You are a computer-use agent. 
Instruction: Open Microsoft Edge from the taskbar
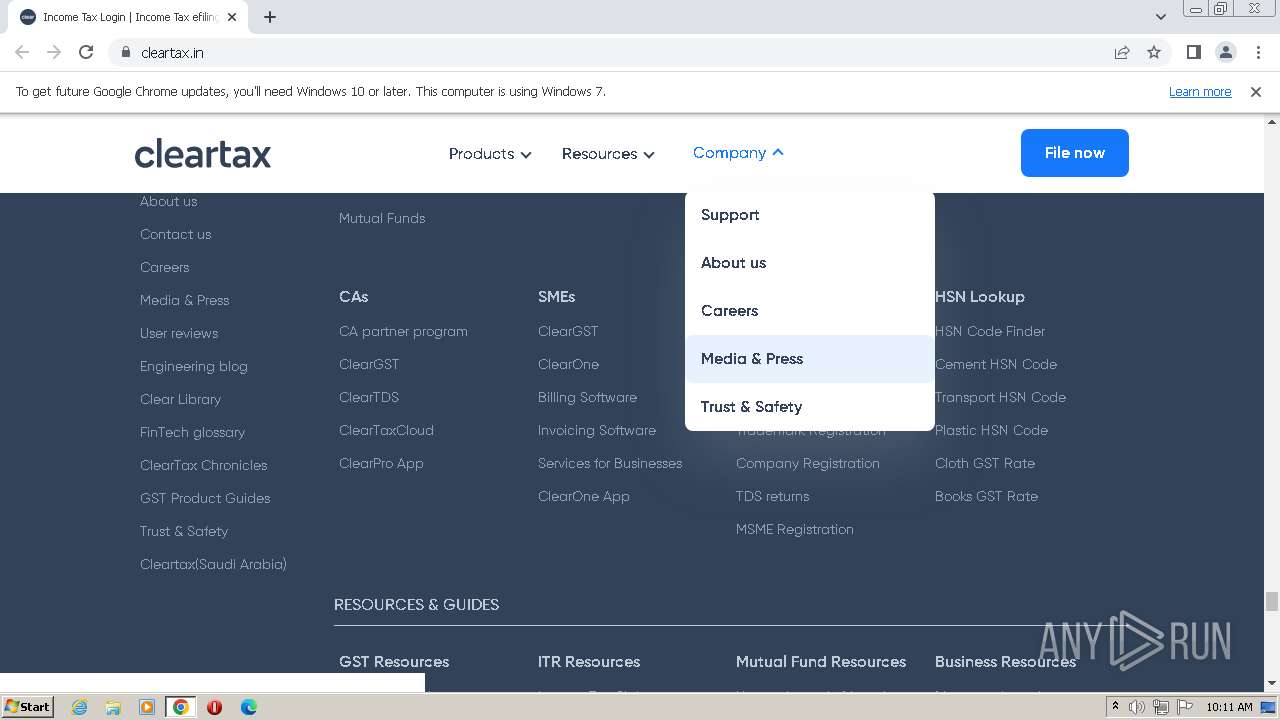pos(249,707)
